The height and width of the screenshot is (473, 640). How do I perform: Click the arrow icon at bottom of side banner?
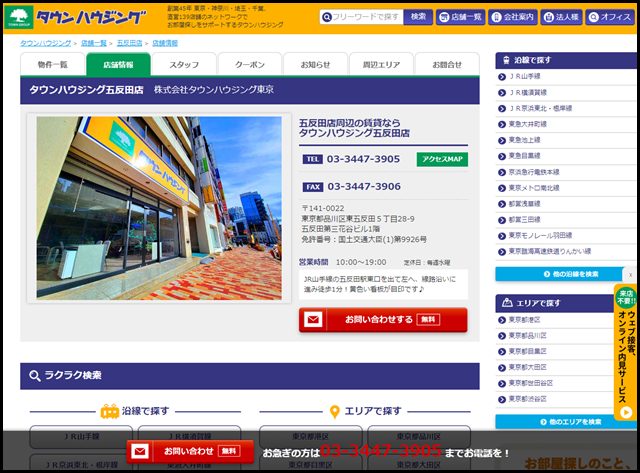(x=626, y=413)
